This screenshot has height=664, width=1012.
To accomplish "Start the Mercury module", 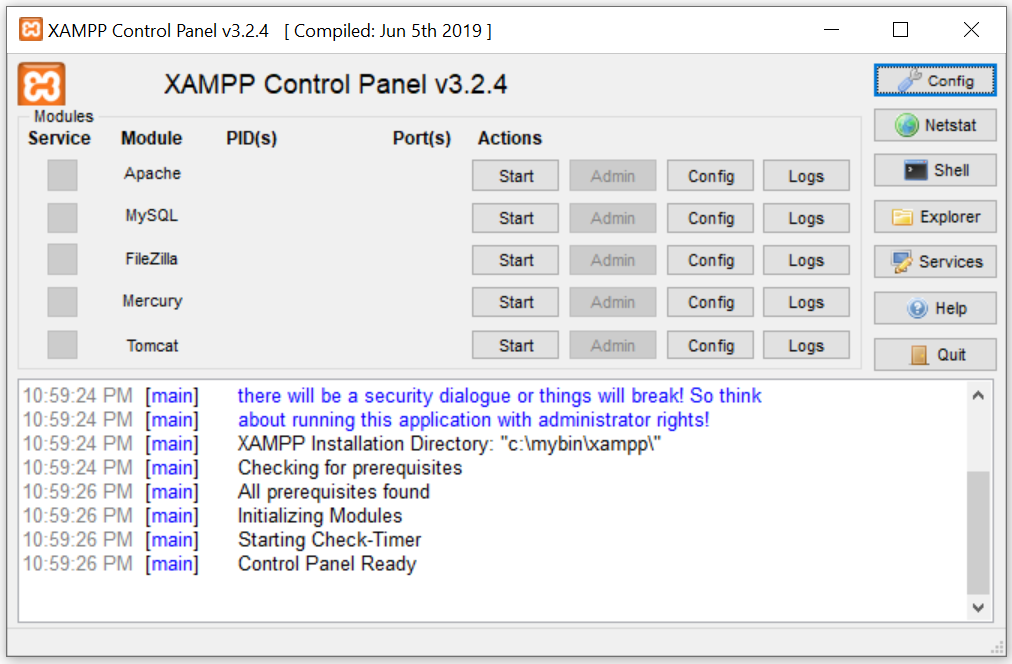I will click(515, 302).
